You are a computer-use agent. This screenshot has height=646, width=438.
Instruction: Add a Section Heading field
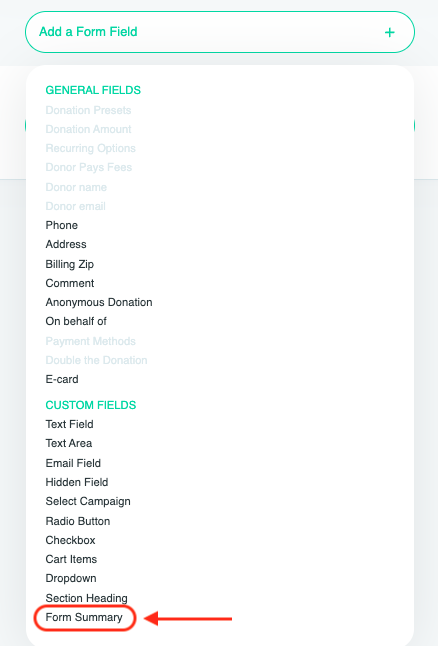click(x=87, y=598)
